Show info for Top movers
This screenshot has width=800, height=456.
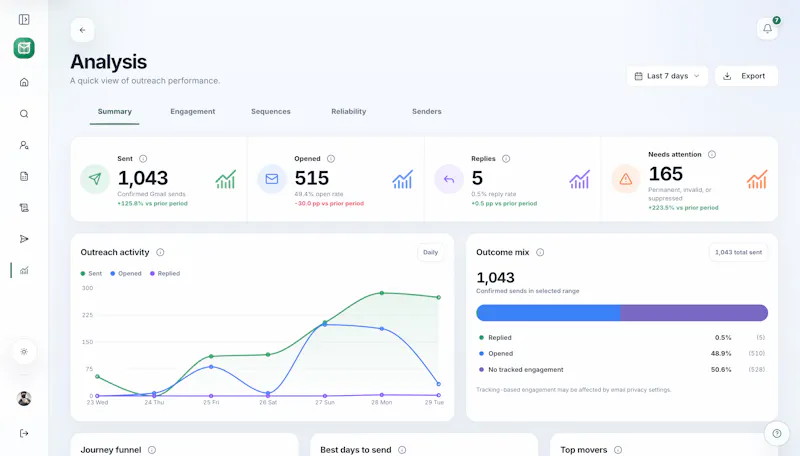618,450
